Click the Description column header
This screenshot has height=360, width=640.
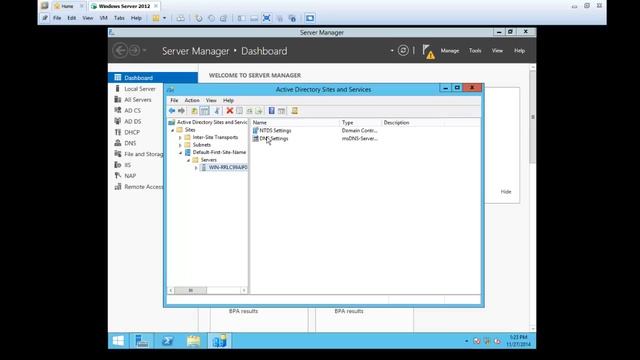(413, 122)
